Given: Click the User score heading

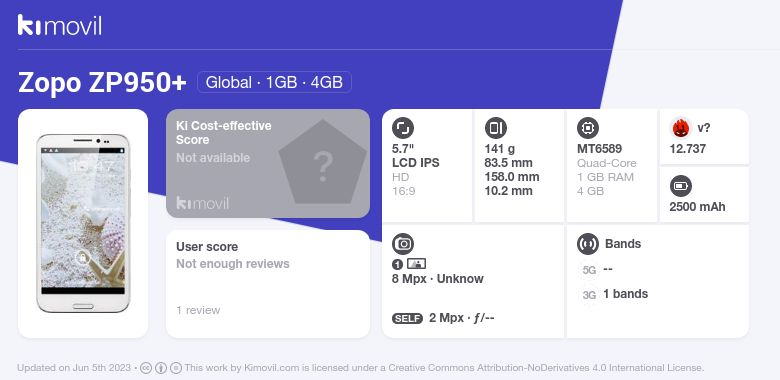Looking at the screenshot, I should coord(207,247).
